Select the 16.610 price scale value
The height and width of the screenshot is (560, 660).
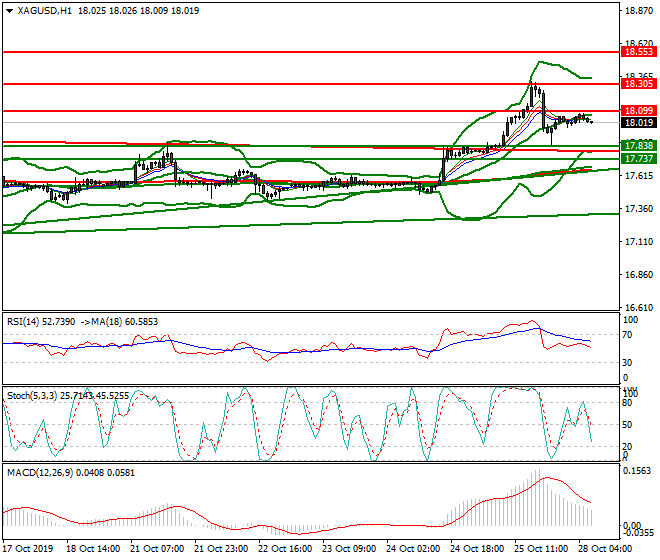(x=639, y=308)
